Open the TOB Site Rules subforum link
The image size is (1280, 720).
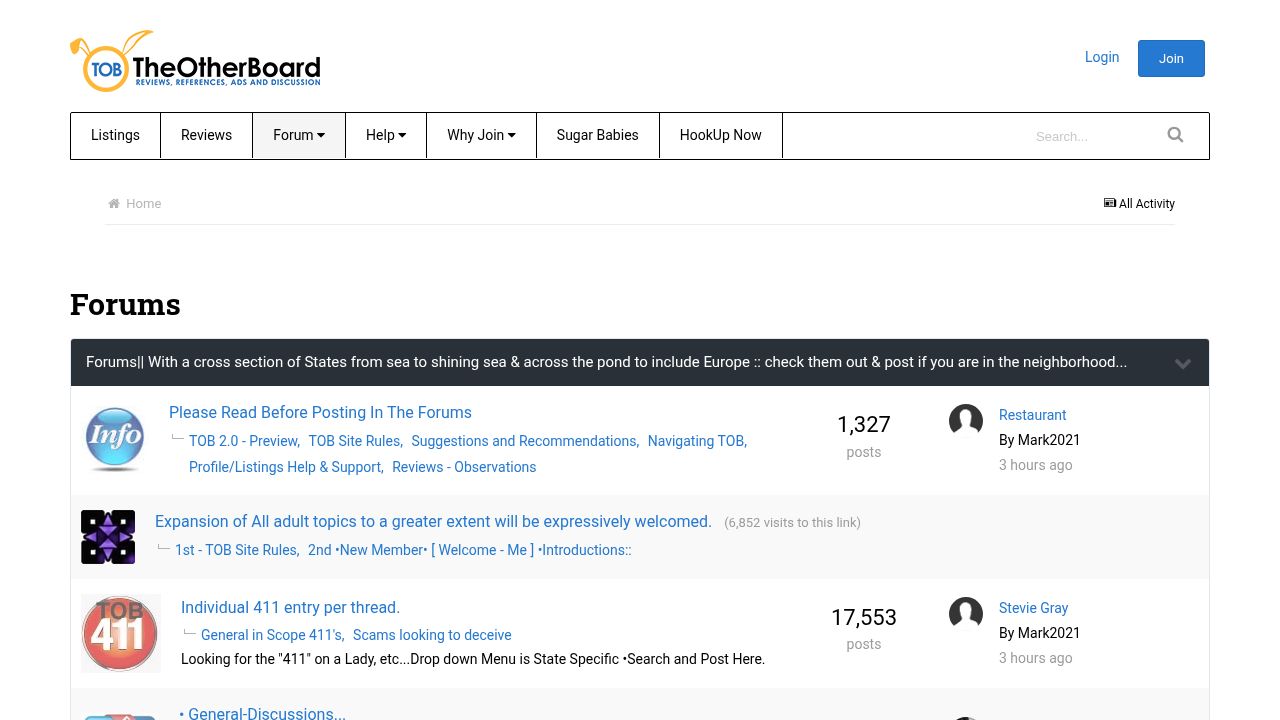coord(355,441)
